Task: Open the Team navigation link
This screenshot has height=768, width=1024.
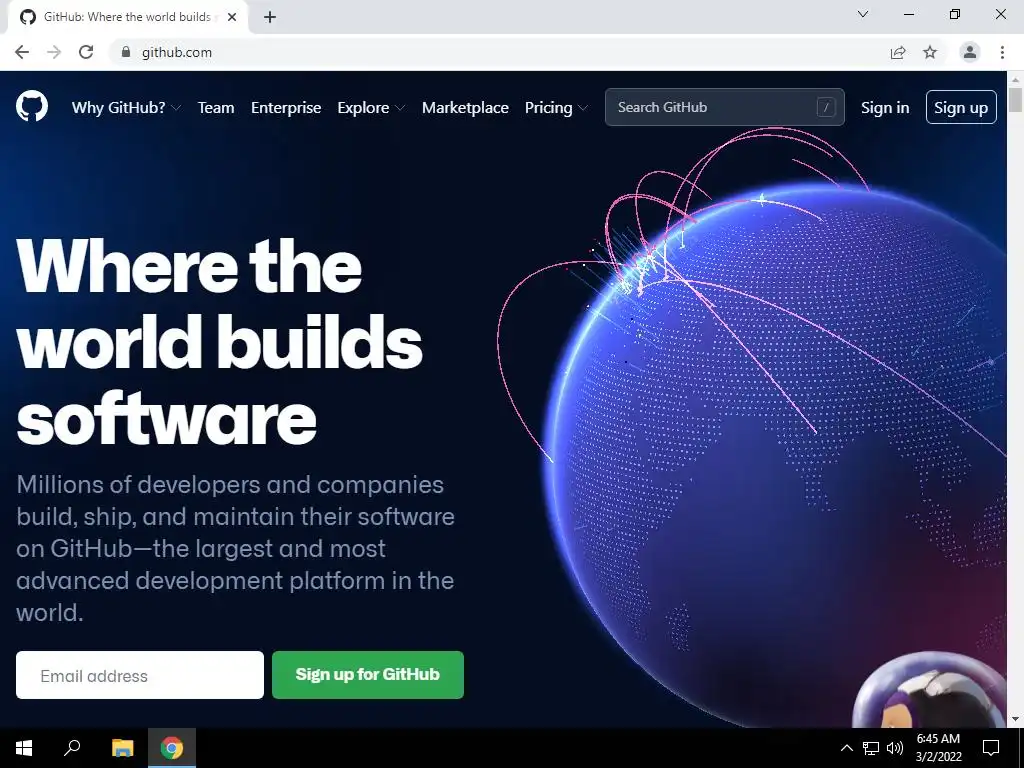Action: click(216, 108)
